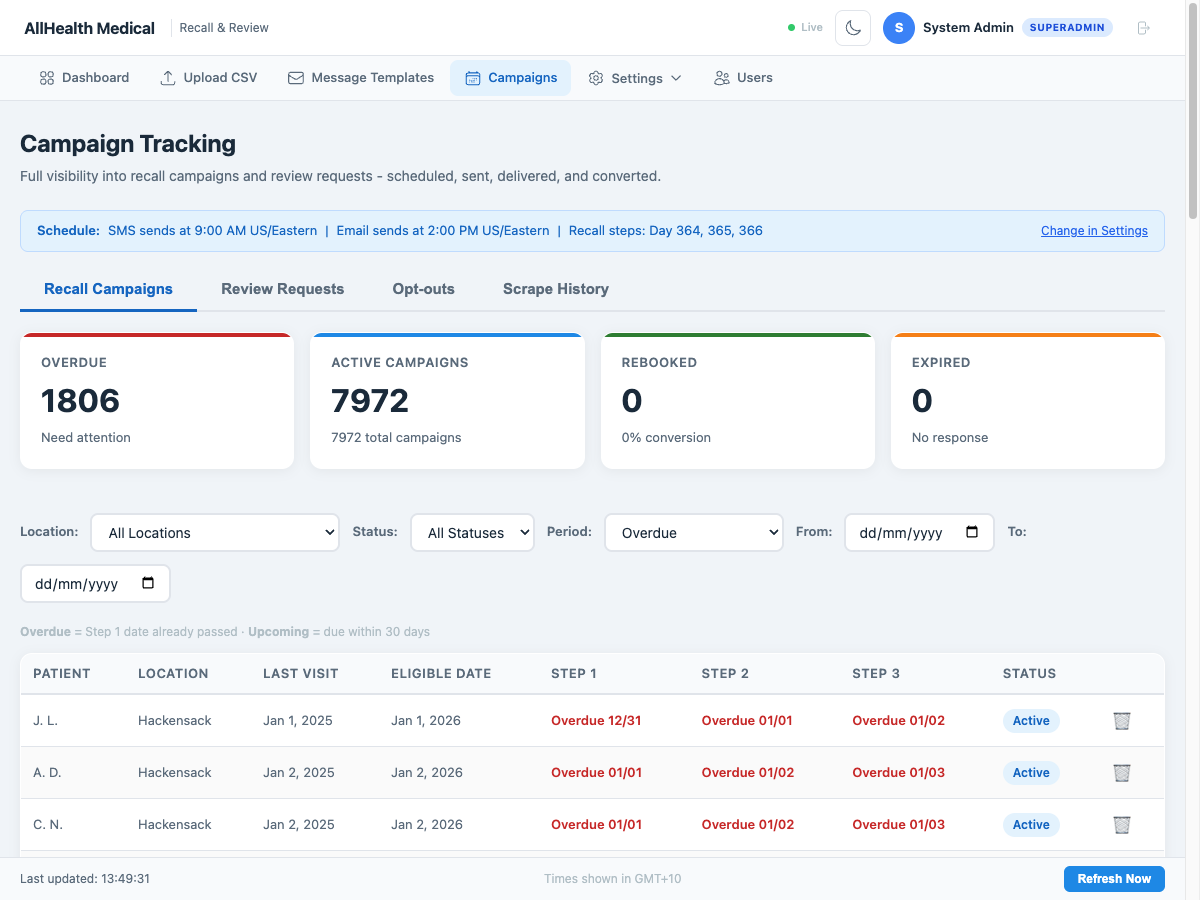
Task: Open the Scrape History tab
Action: click(x=555, y=289)
